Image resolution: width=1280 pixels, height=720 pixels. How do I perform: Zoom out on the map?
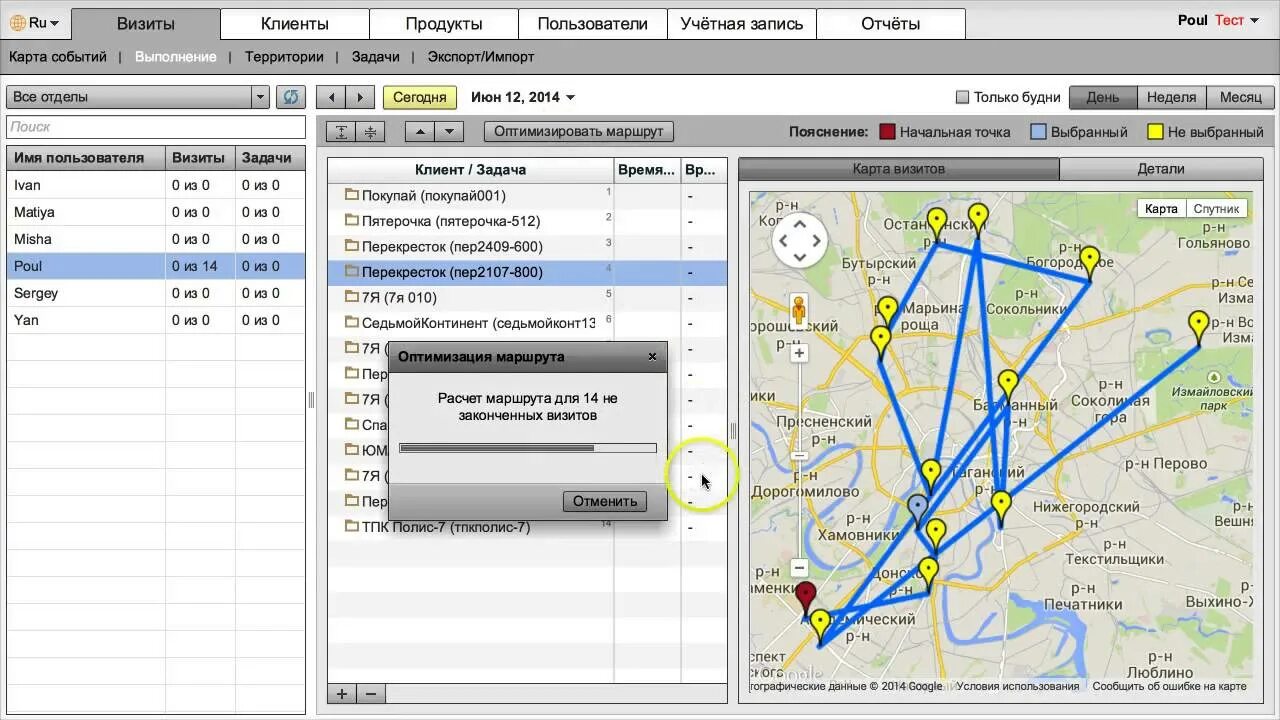click(799, 568)
